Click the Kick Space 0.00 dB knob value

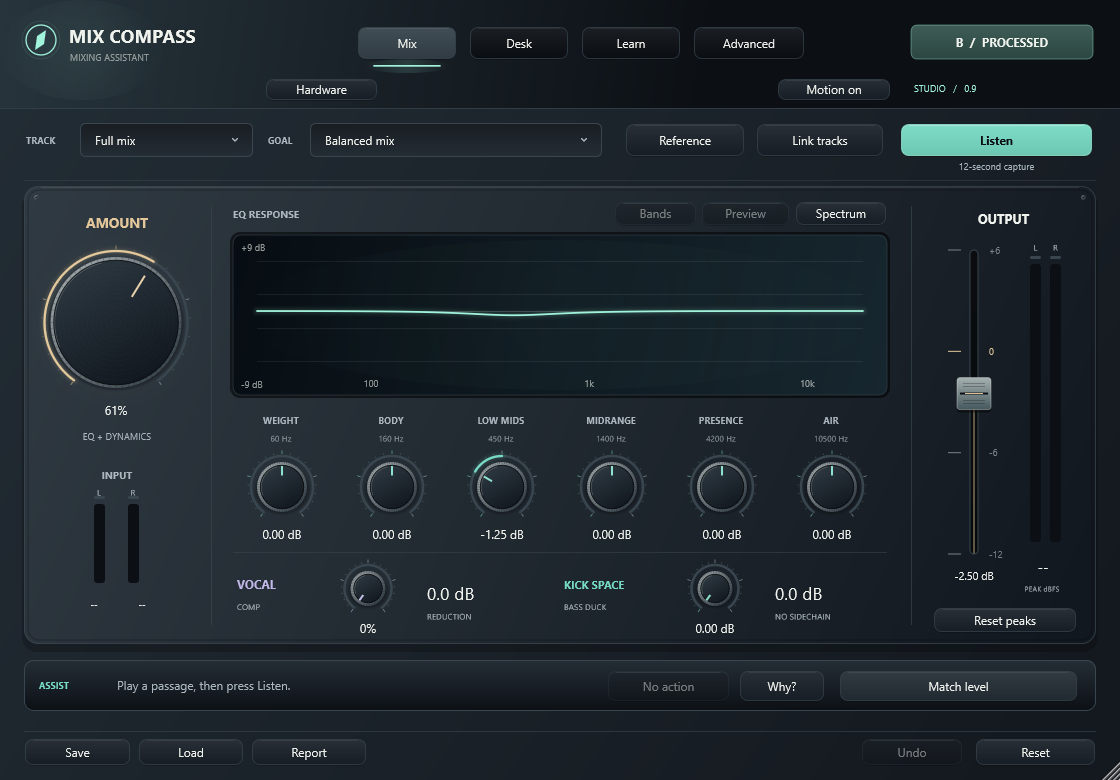(x=715, y=629)
